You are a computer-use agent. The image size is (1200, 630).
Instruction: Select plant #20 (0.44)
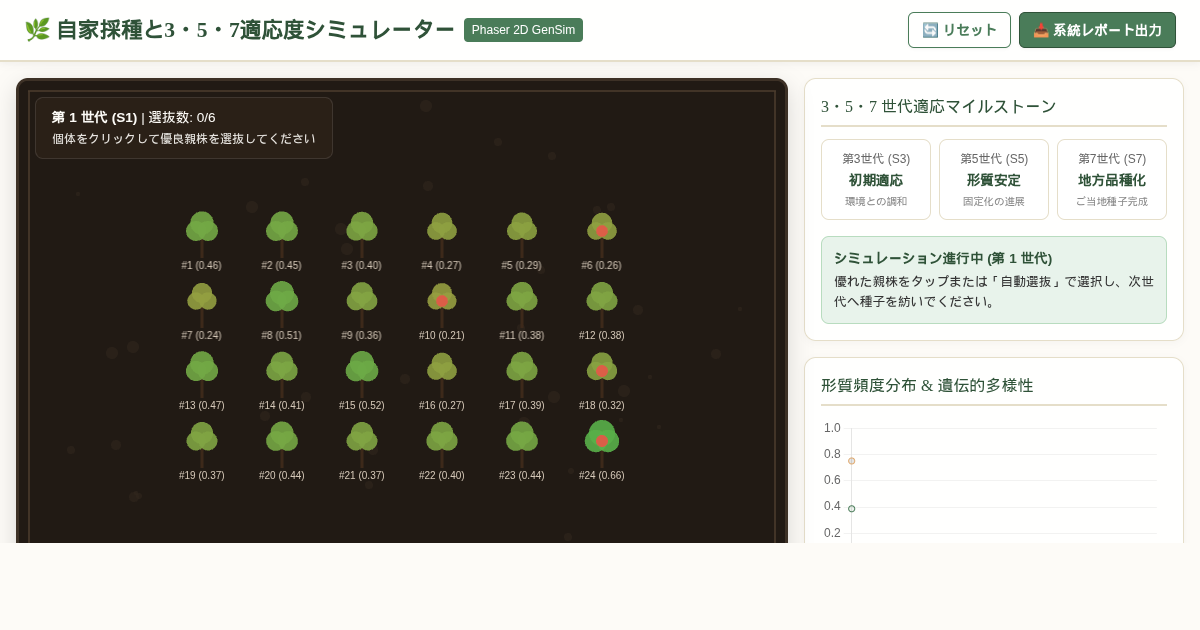(282, 446)
